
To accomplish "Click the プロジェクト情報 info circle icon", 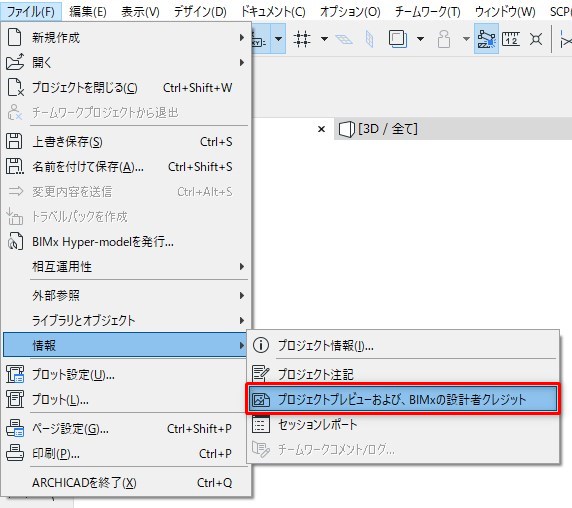I will click(x=261, y=345).
